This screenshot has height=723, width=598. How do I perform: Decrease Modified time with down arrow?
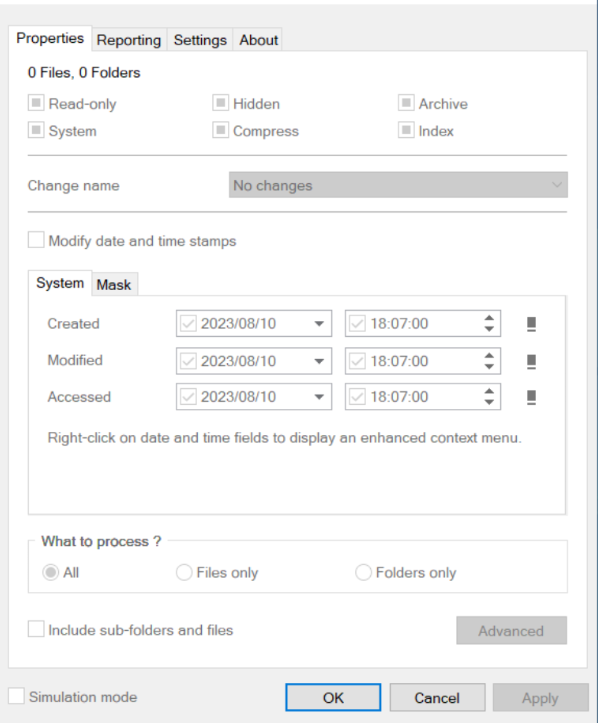pos(489,366)
